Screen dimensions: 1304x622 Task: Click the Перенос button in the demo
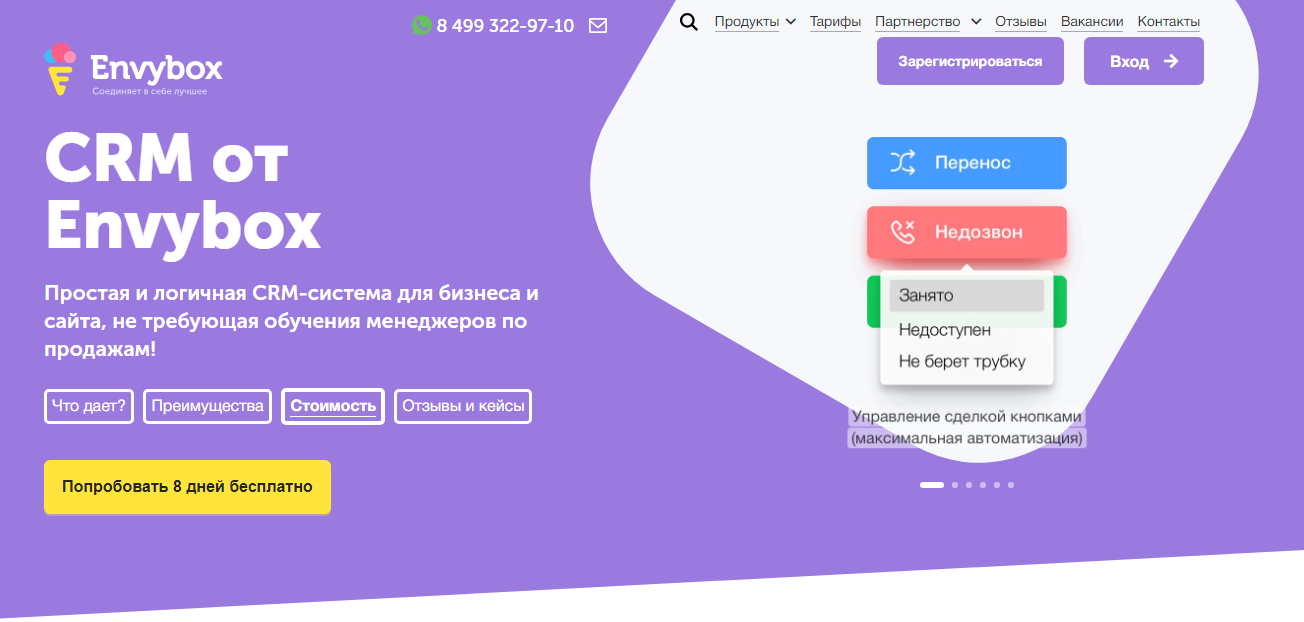(967, 163)
